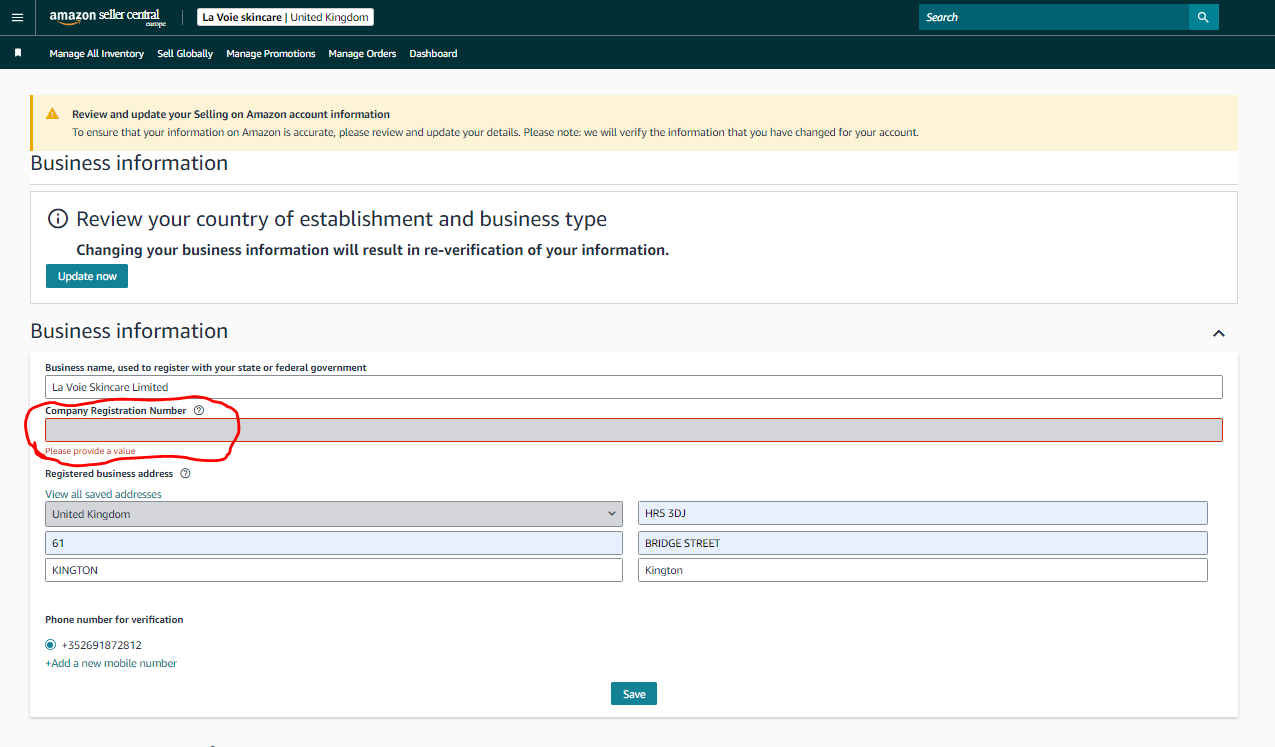Click the bookmark icon in navigation bar

18,53
